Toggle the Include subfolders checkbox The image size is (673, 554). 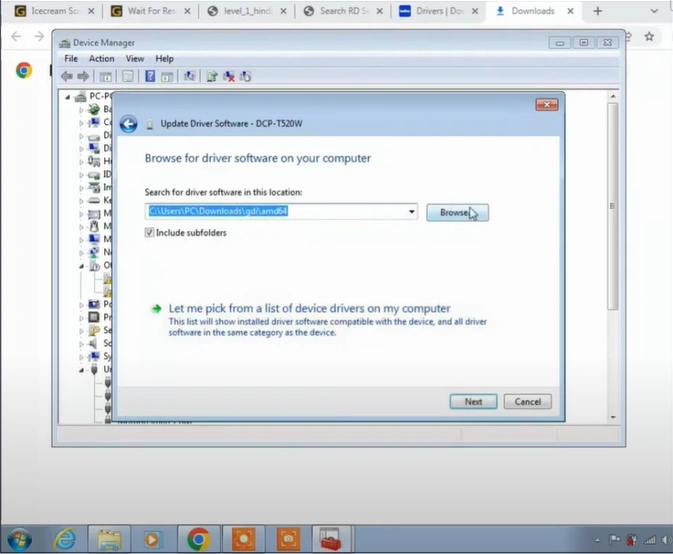coord(150,233)
